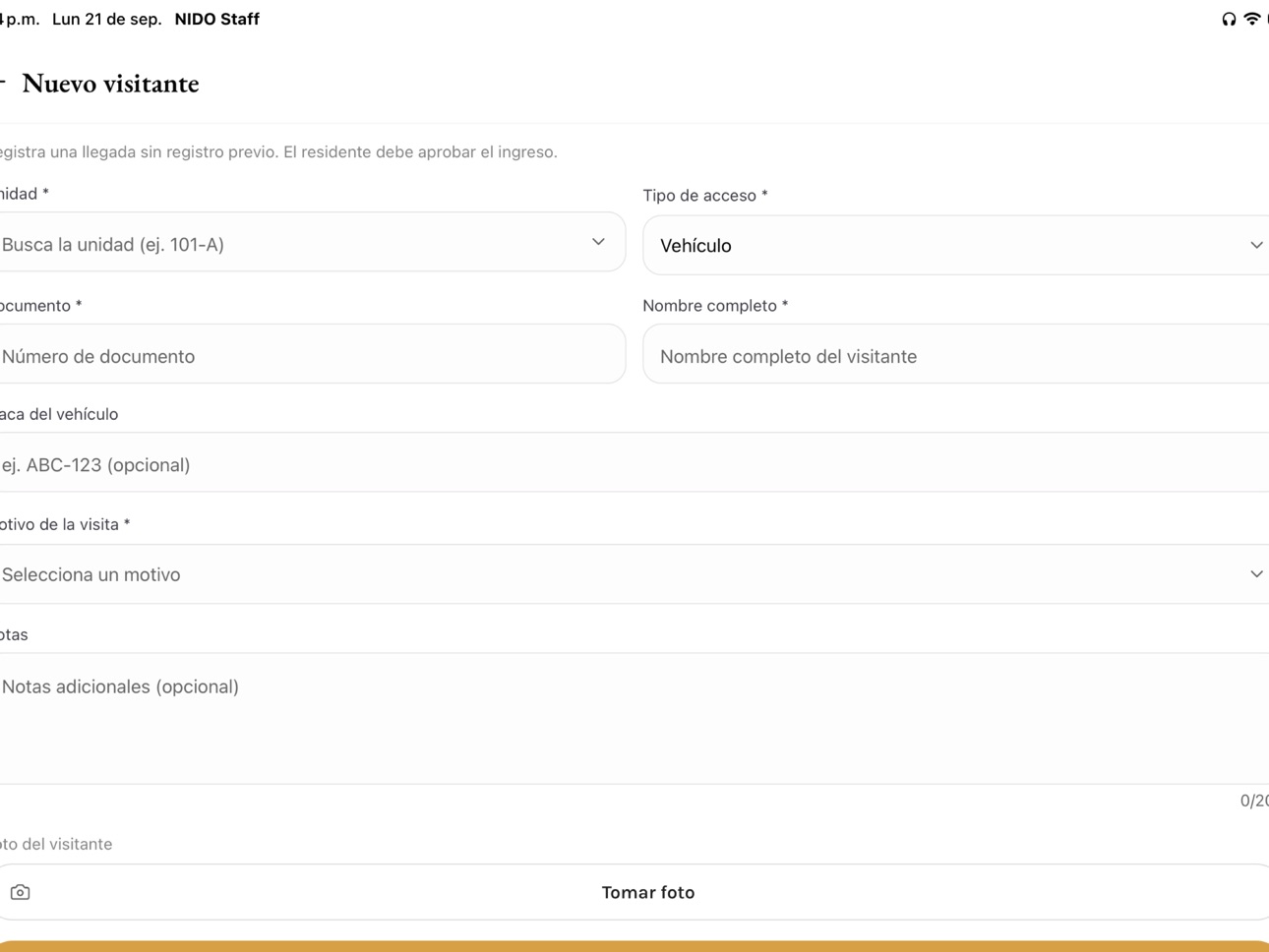Click the camera icon in the photo button

pos(20,892)
